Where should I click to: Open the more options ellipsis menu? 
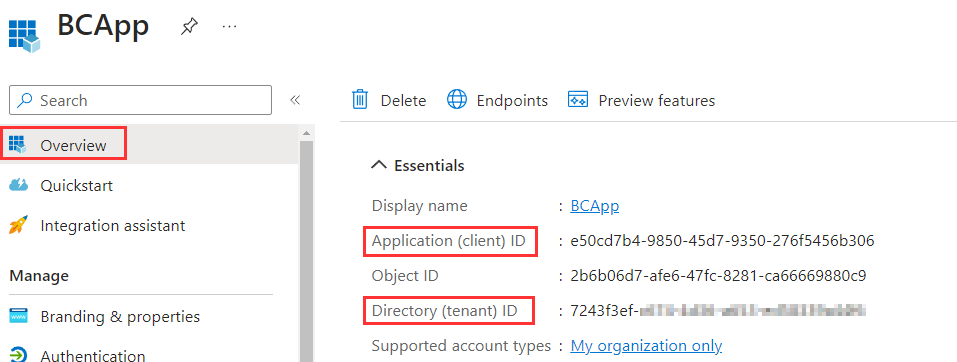[229, 27]
